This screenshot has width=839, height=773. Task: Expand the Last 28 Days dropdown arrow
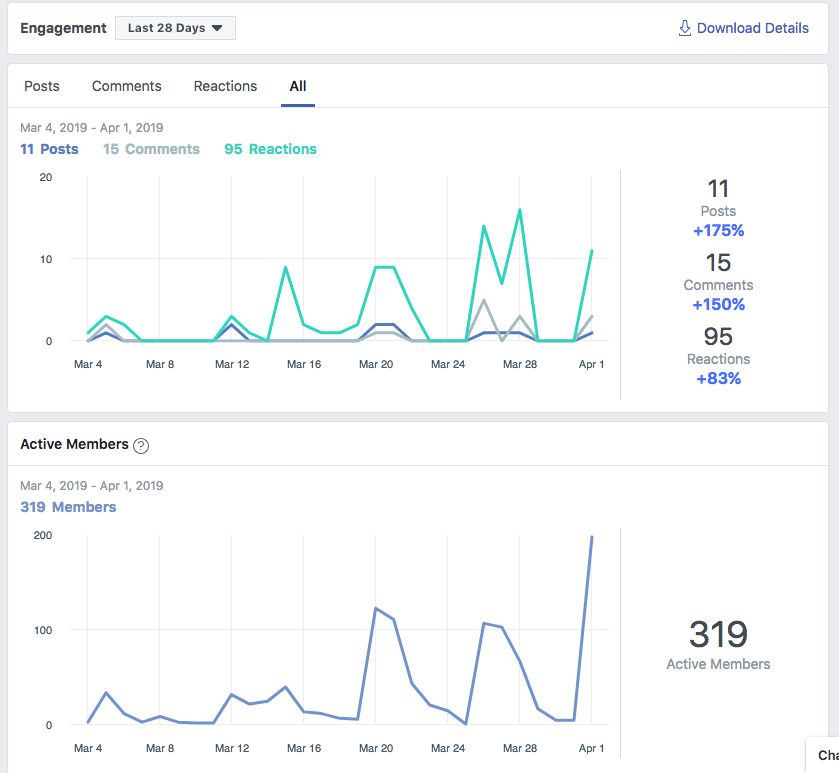click(217, 28)
